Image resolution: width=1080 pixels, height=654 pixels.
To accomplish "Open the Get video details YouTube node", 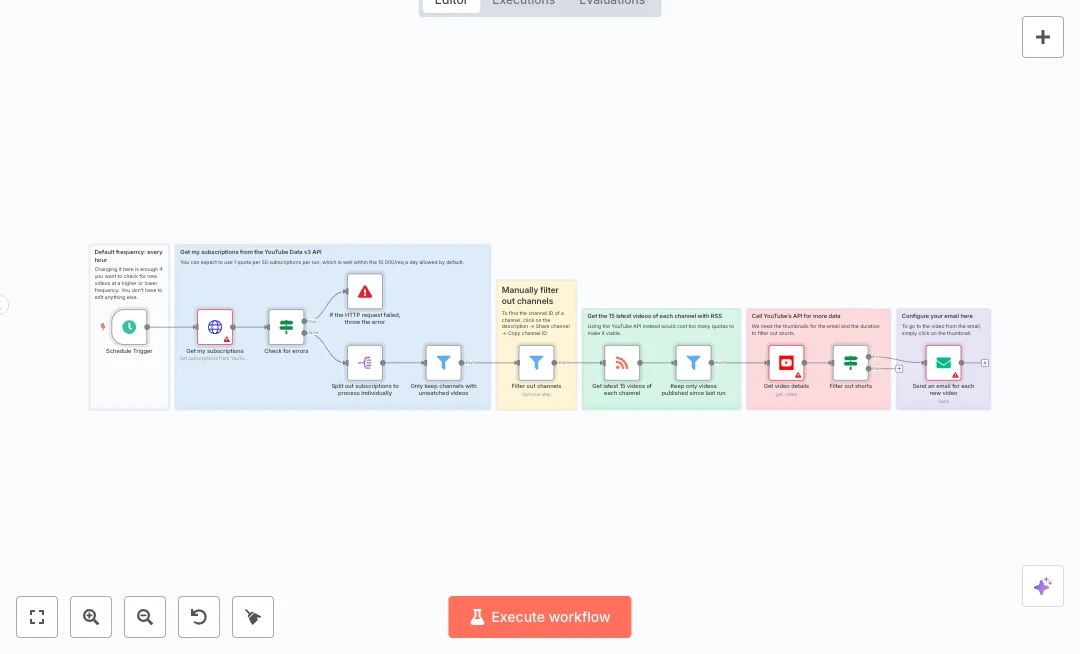I will click(786, 363).
